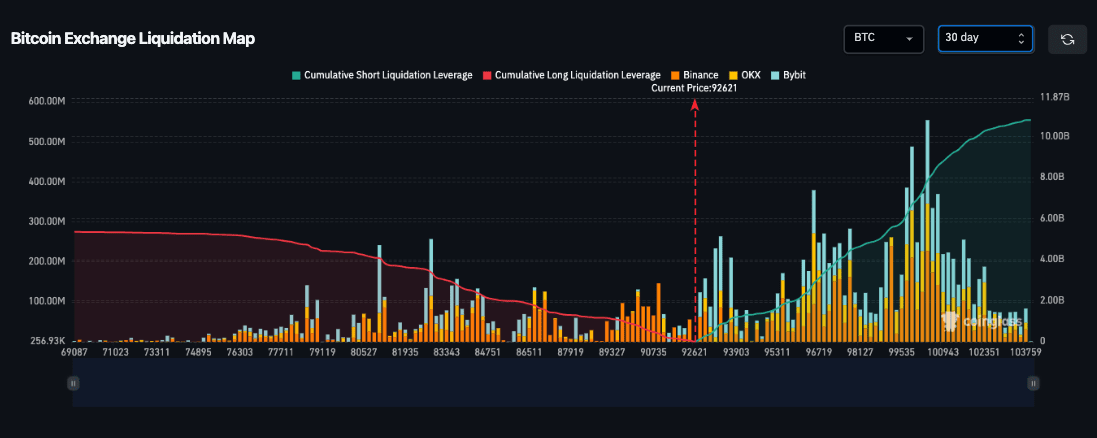Click the 500.00M left axis label
The image size is (1097, 438).
(x=48, y=141)
